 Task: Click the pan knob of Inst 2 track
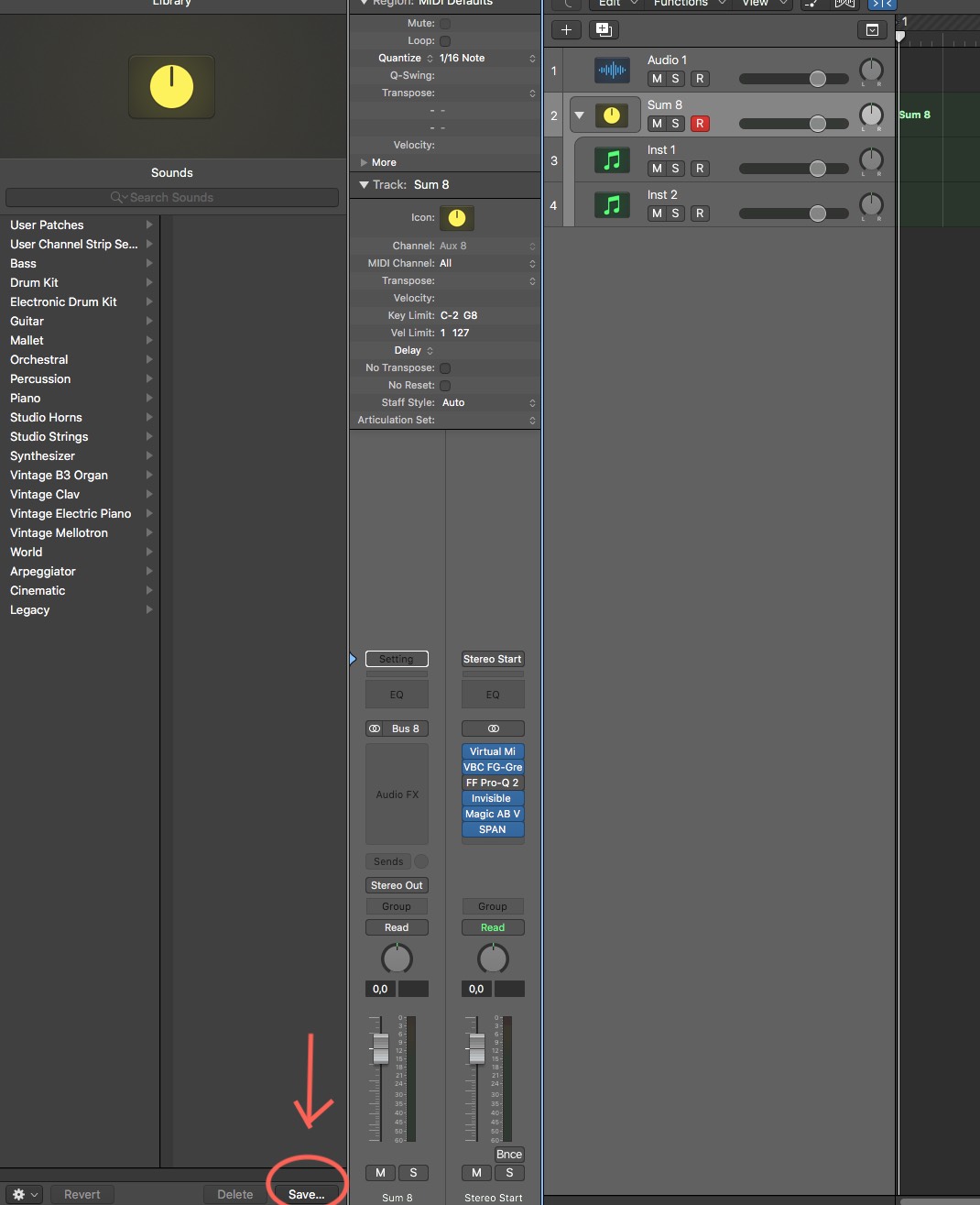(871, 204)
